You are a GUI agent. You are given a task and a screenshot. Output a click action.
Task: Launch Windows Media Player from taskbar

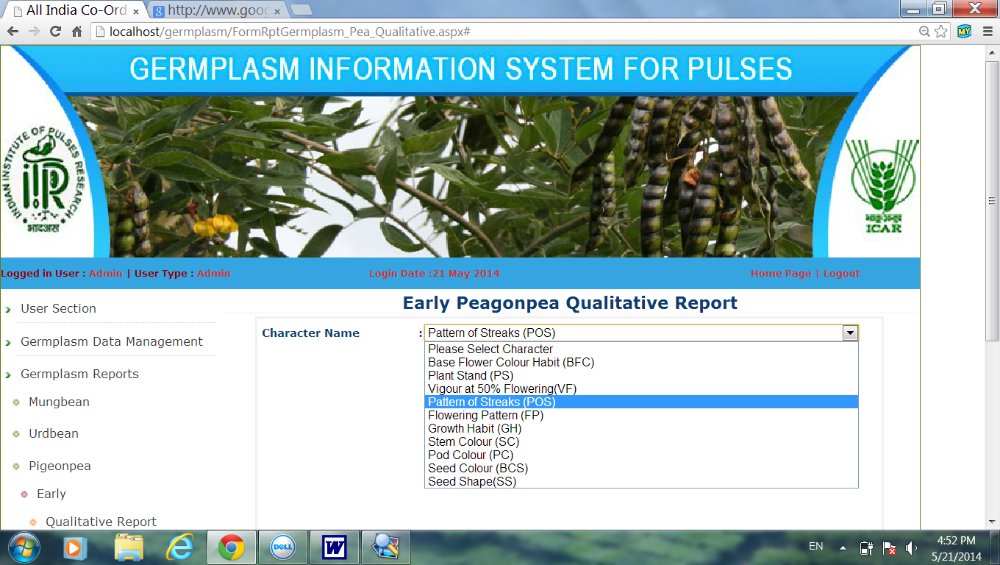75,548
